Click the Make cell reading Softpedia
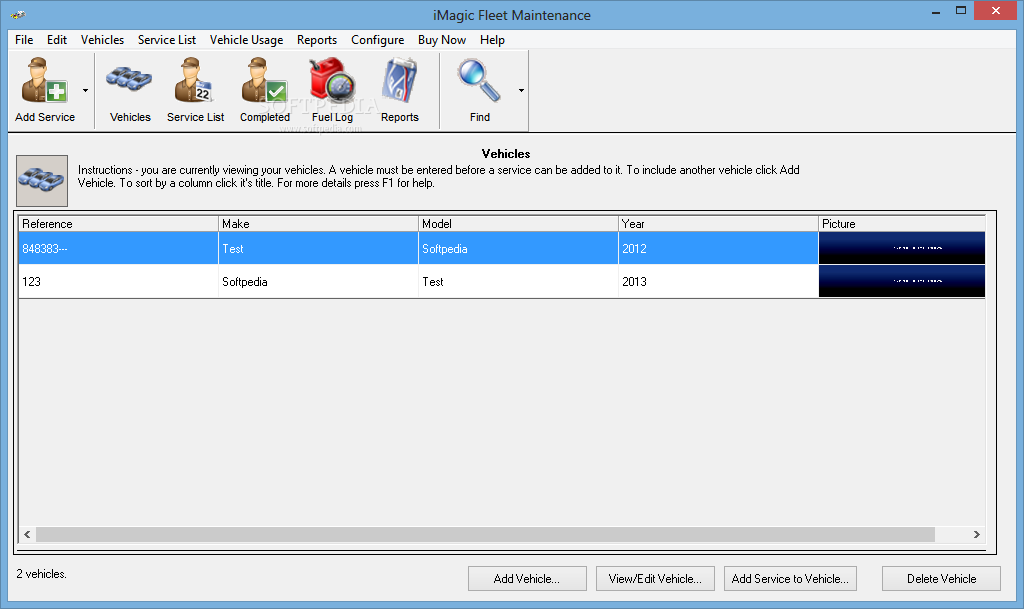 point(318,281)
